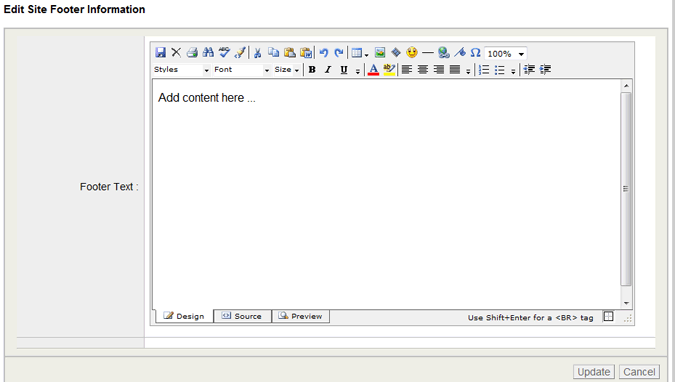
Task: Toggle numbered list
Action: [x=484, y=70]
